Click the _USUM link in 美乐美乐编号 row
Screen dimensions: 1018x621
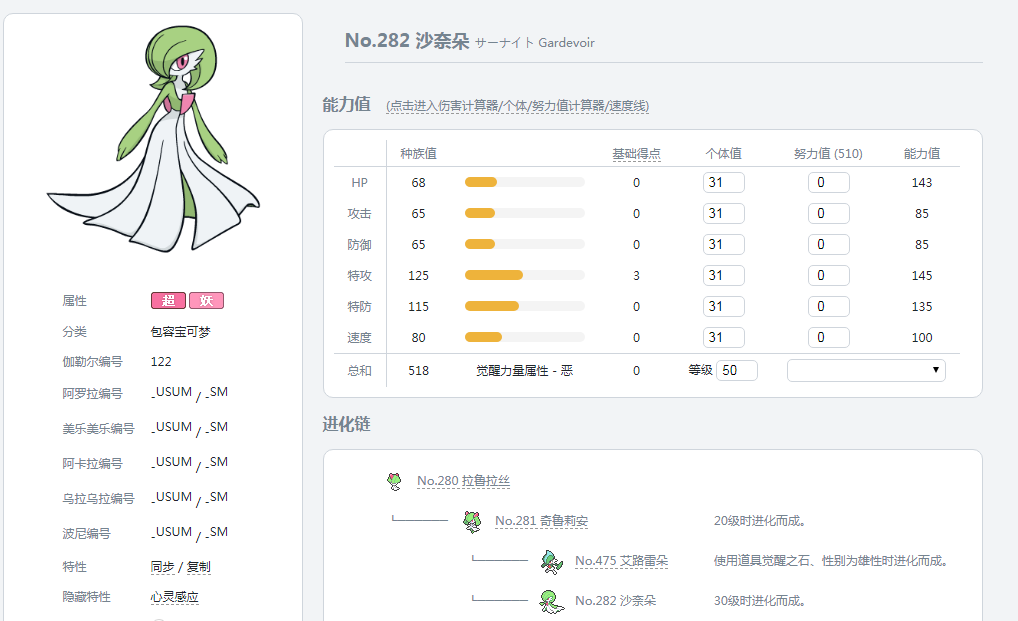click(172, 427)
